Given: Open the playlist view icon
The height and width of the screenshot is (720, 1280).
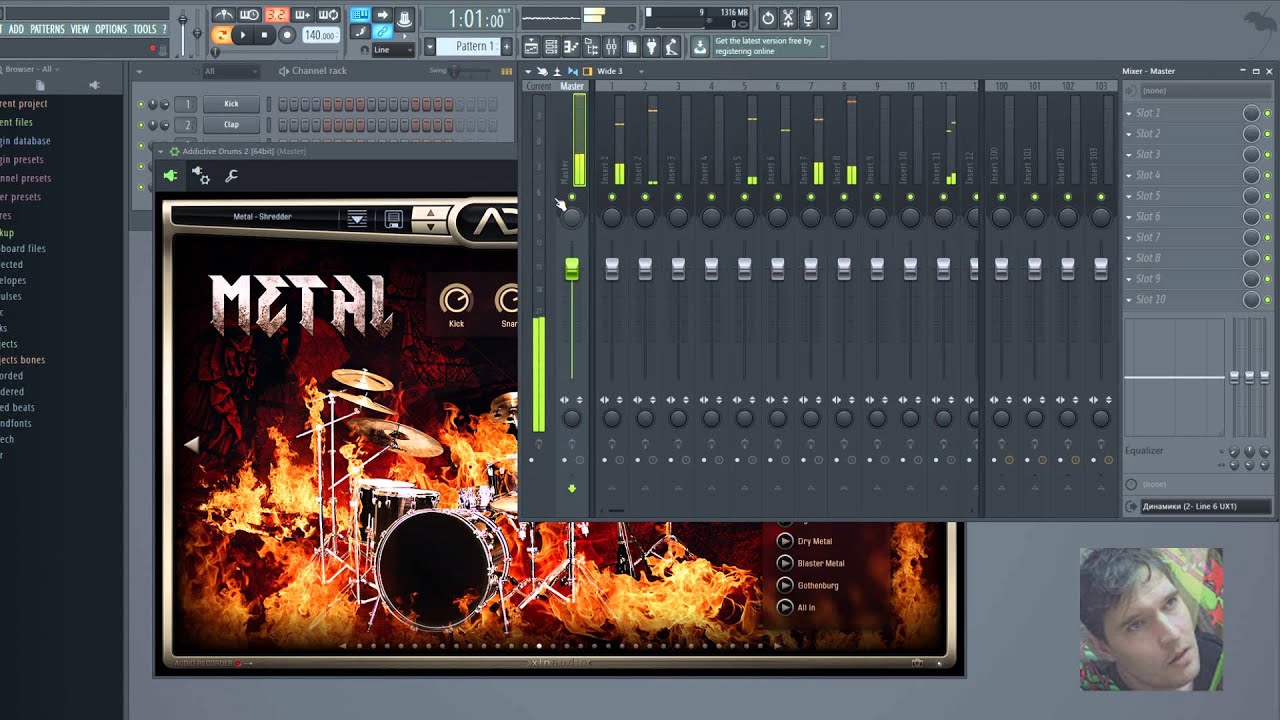Looking at the screenshot, I should tap(530, 47).
